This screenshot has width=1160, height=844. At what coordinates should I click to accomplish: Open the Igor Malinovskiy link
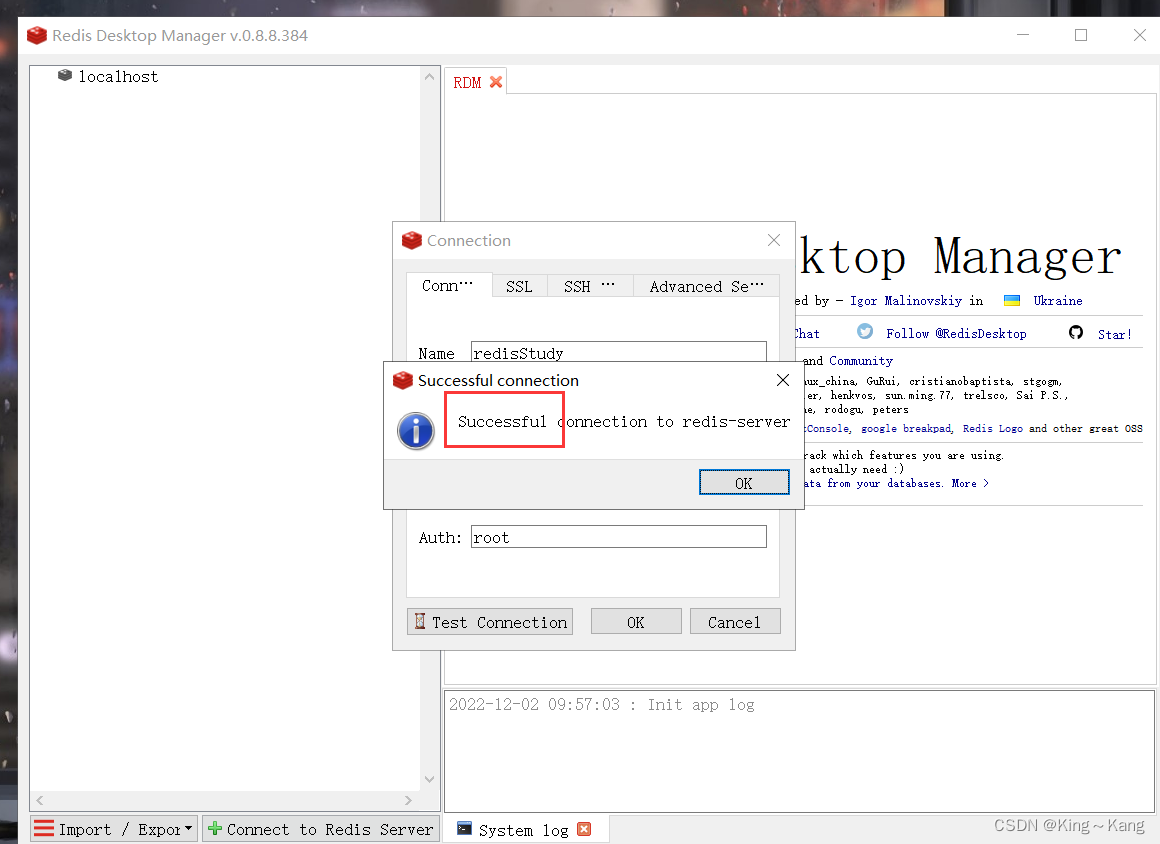pyautogui.click(x=906, y=300)
